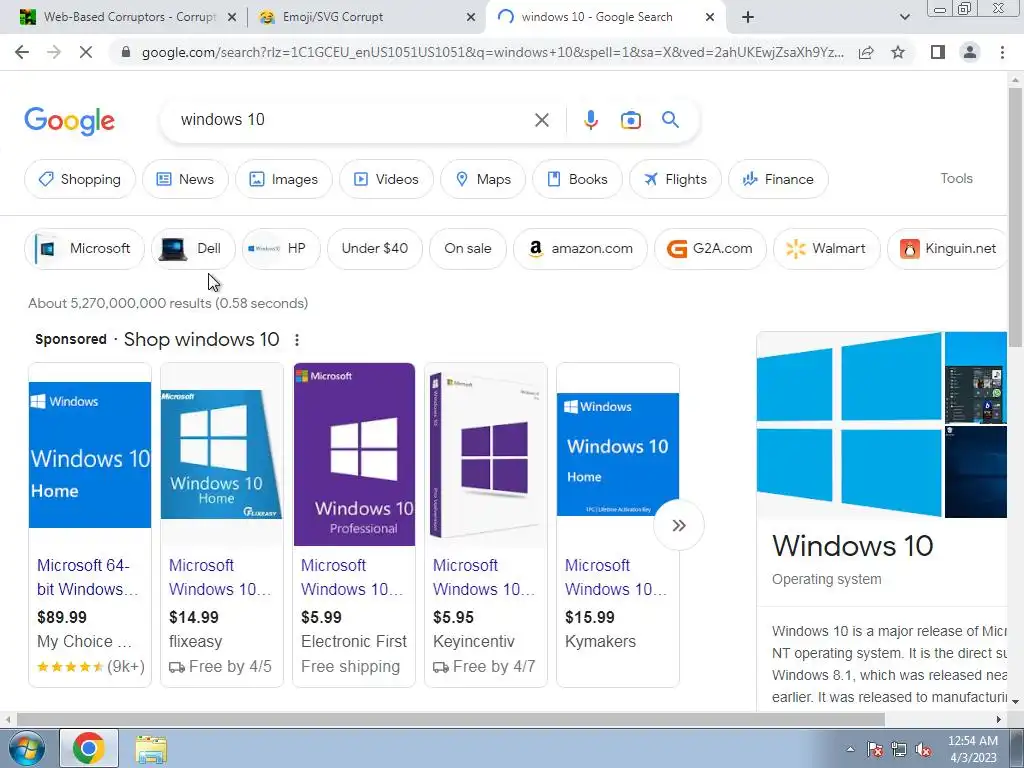Open the Chrome profile avatar
1024x768 pixels.
(970, 52)
